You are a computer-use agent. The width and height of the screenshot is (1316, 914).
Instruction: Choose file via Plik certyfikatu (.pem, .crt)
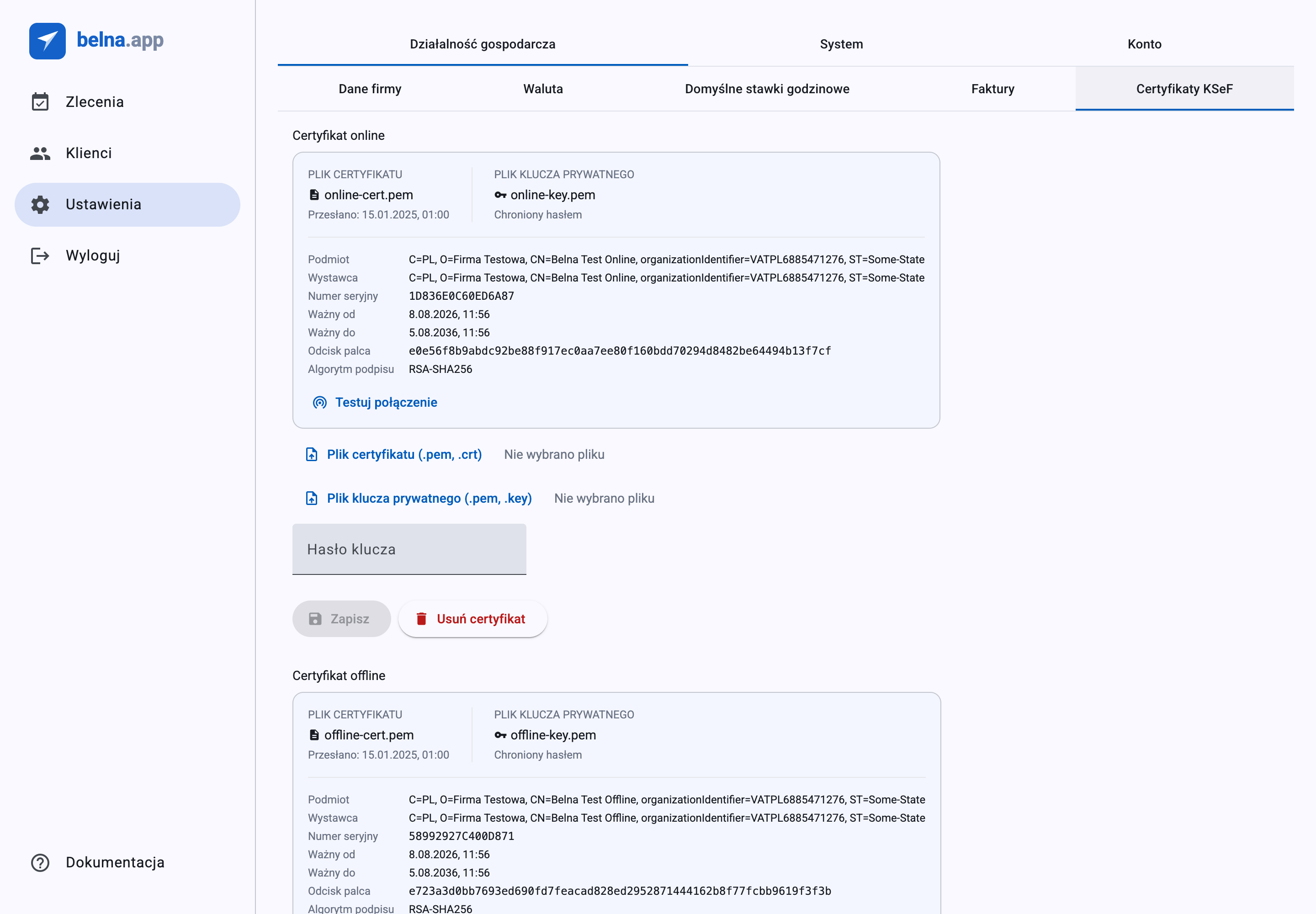[393, 455]
